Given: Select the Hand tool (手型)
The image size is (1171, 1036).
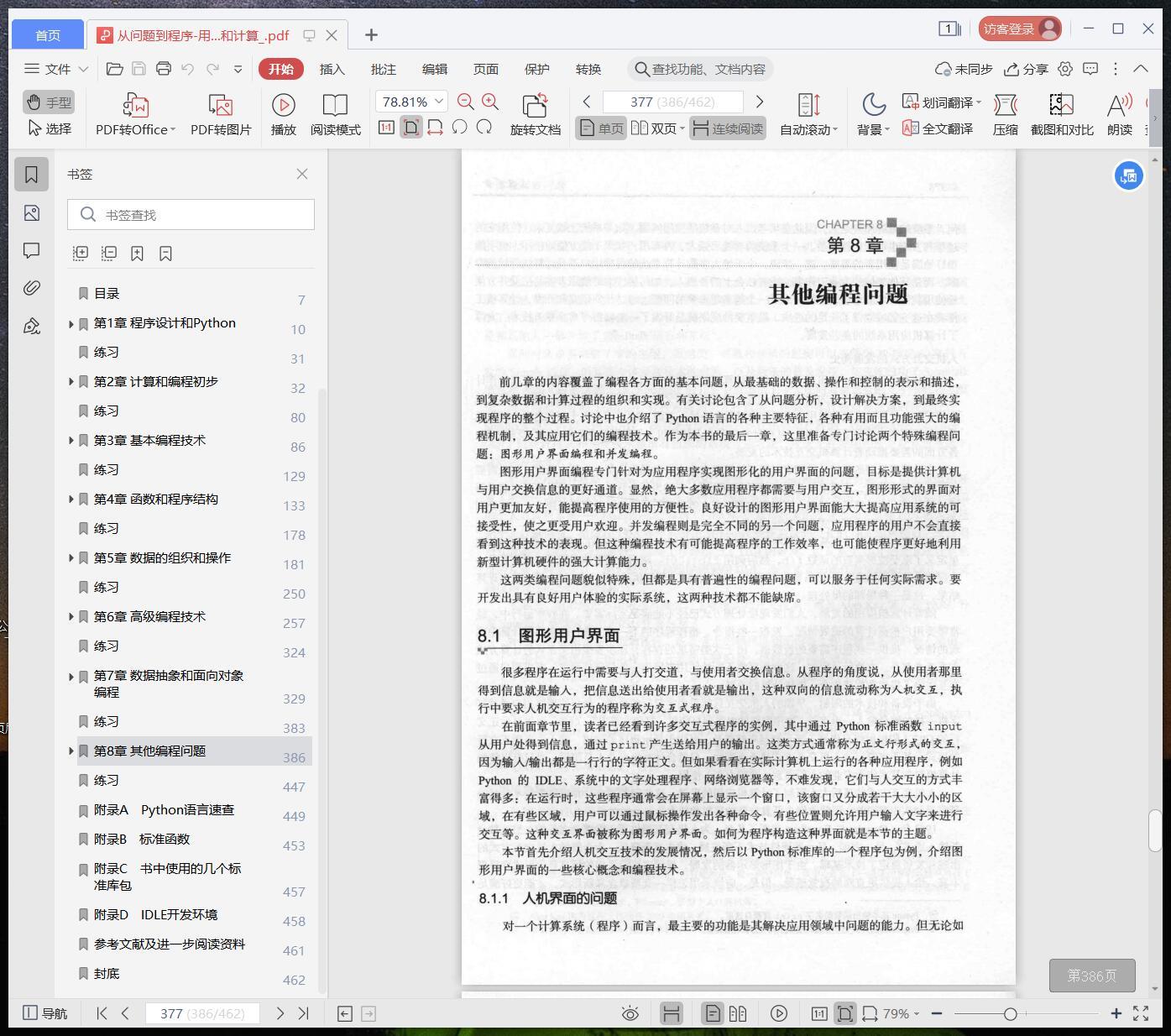Looking at the screenshot, I should click(49, 102).
